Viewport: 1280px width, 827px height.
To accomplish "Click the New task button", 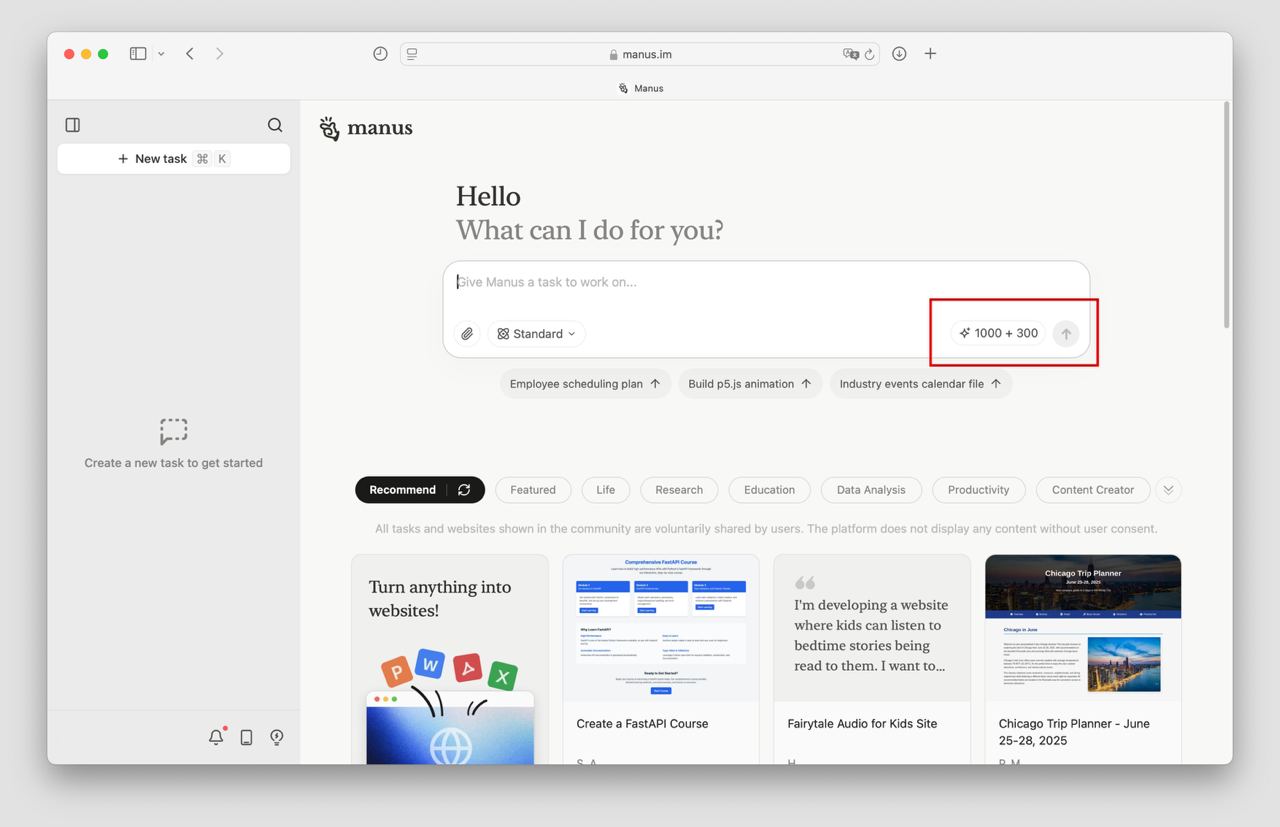I will 174,159.
